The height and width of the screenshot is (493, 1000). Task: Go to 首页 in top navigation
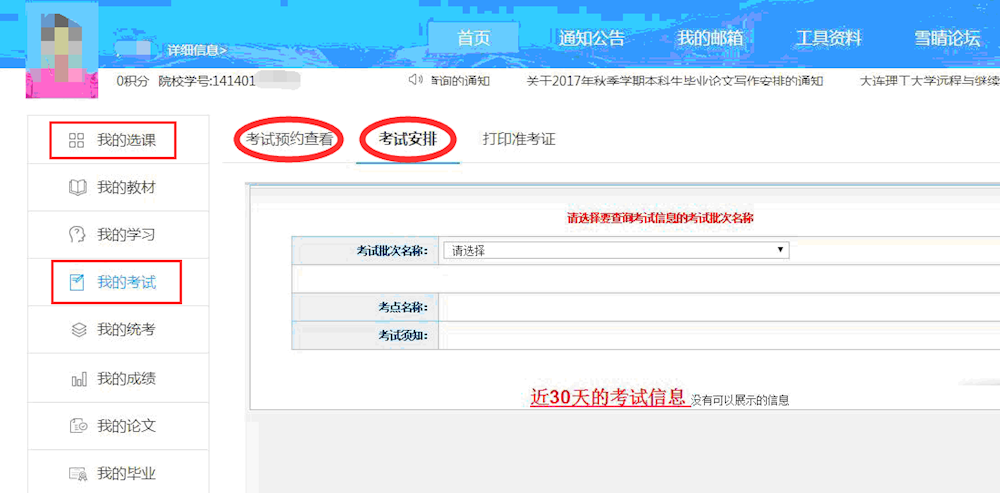point(473,39)
